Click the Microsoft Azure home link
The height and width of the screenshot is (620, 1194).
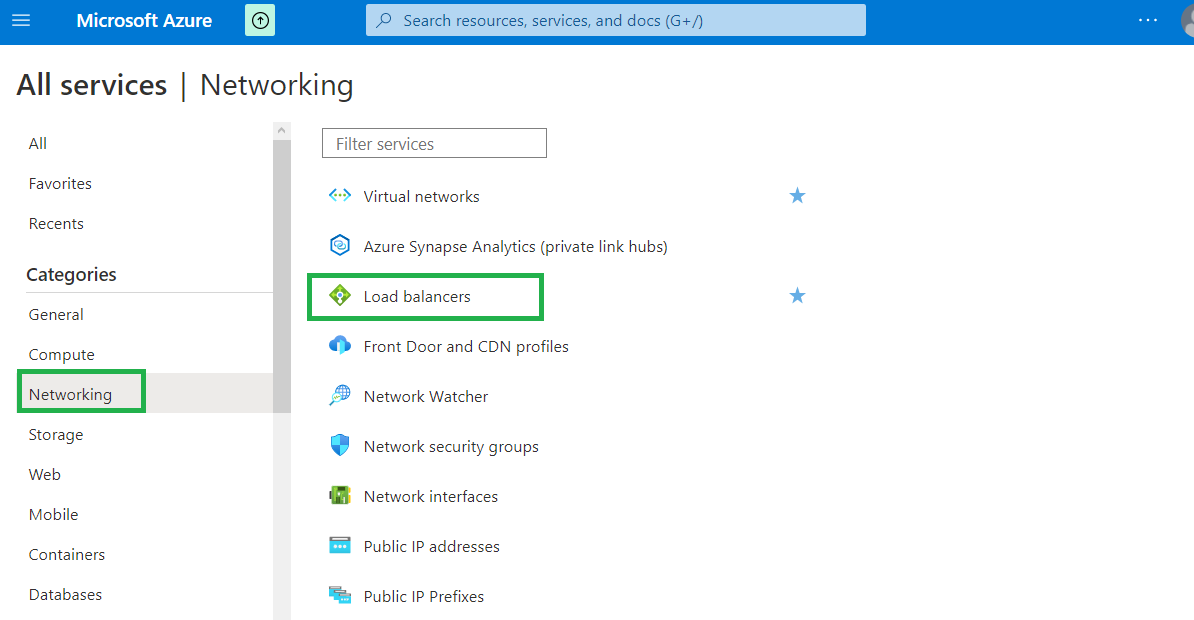(144, 20)
